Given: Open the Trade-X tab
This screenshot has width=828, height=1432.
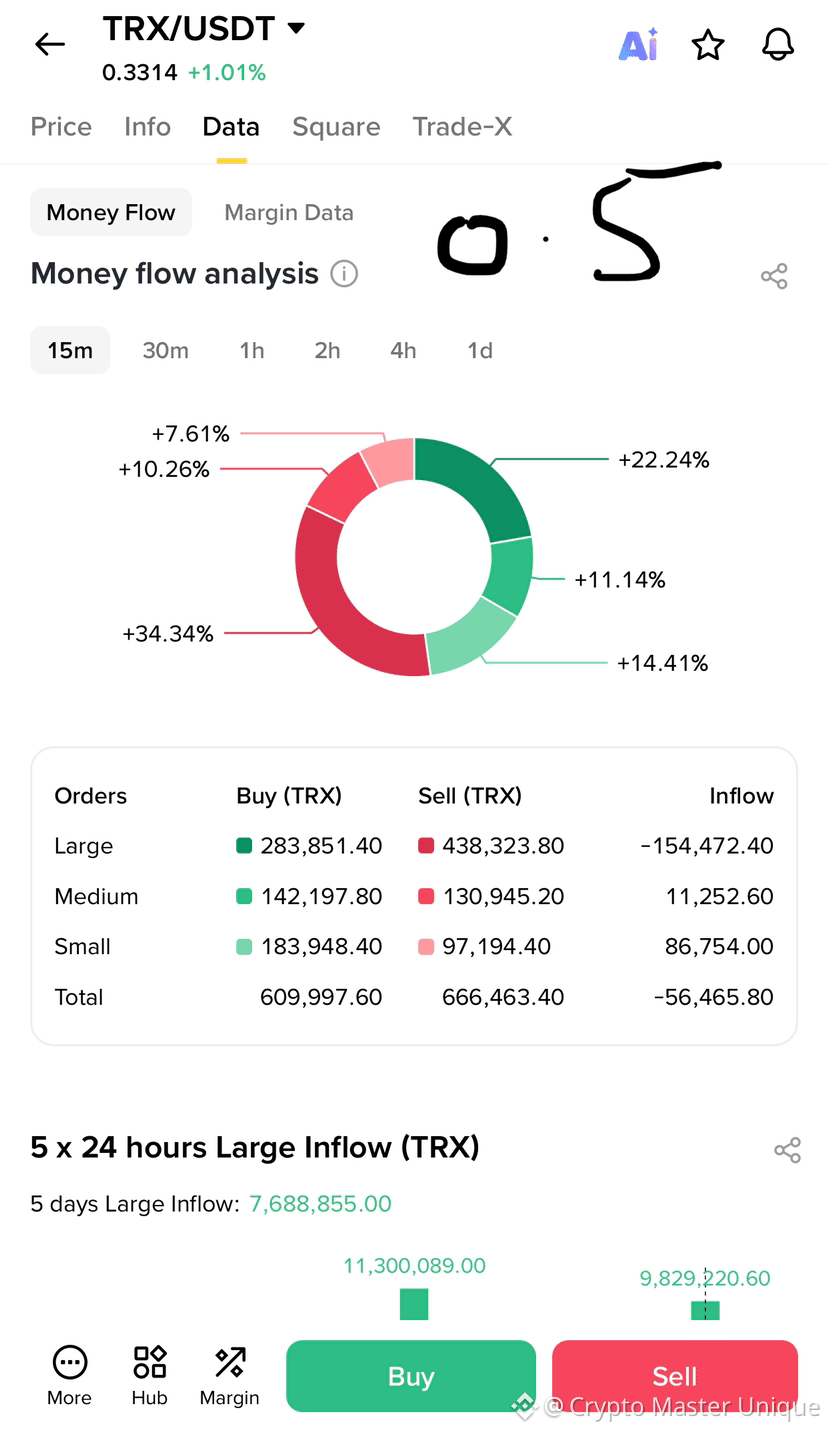Looking at the screenshot, I should 462,127.
